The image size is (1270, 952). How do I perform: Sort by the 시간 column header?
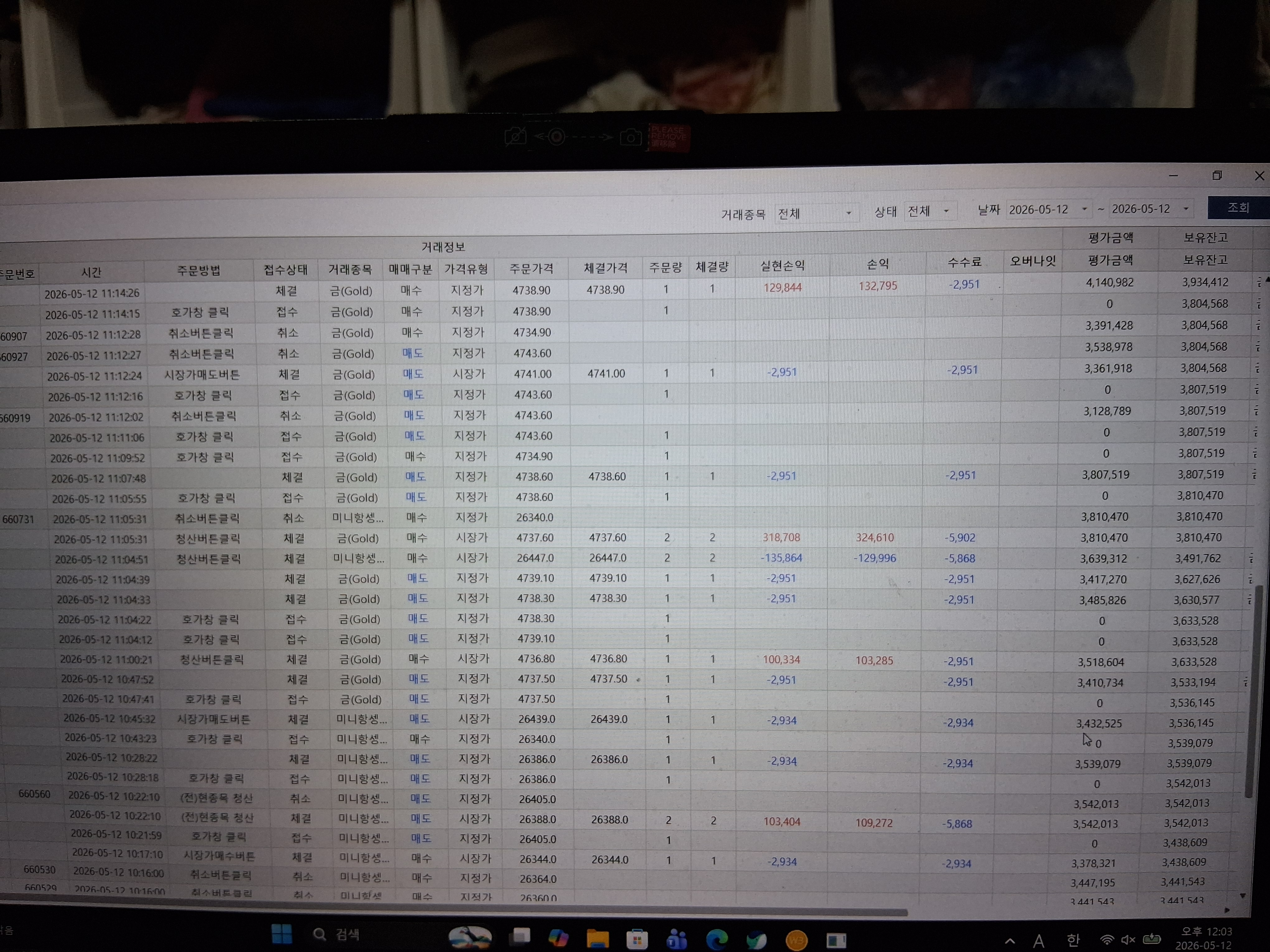(x=91, y=272)
